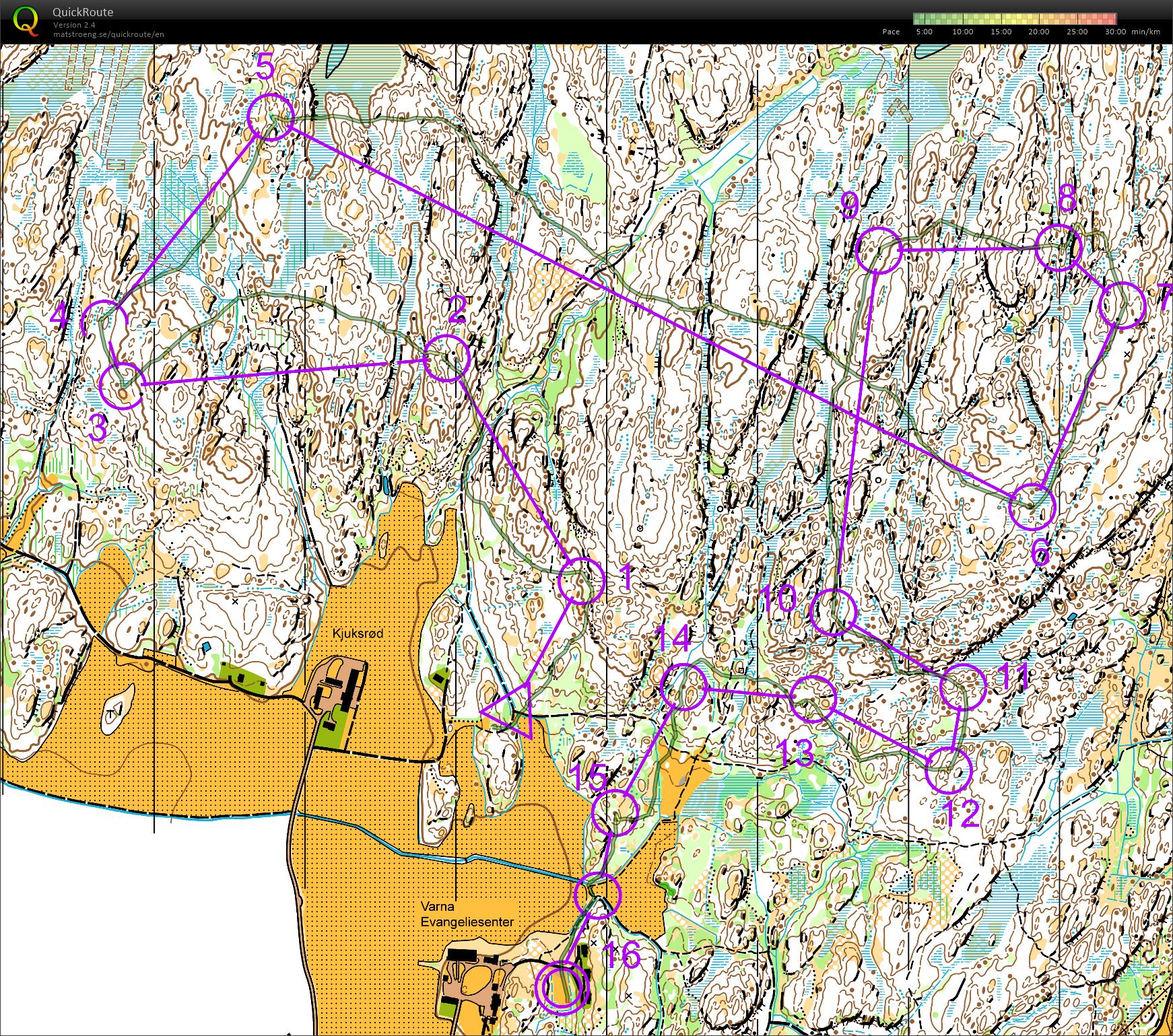1173x1036 pixels.
Task: Select control circle 10 on the map
Action: tap(834, 612)
